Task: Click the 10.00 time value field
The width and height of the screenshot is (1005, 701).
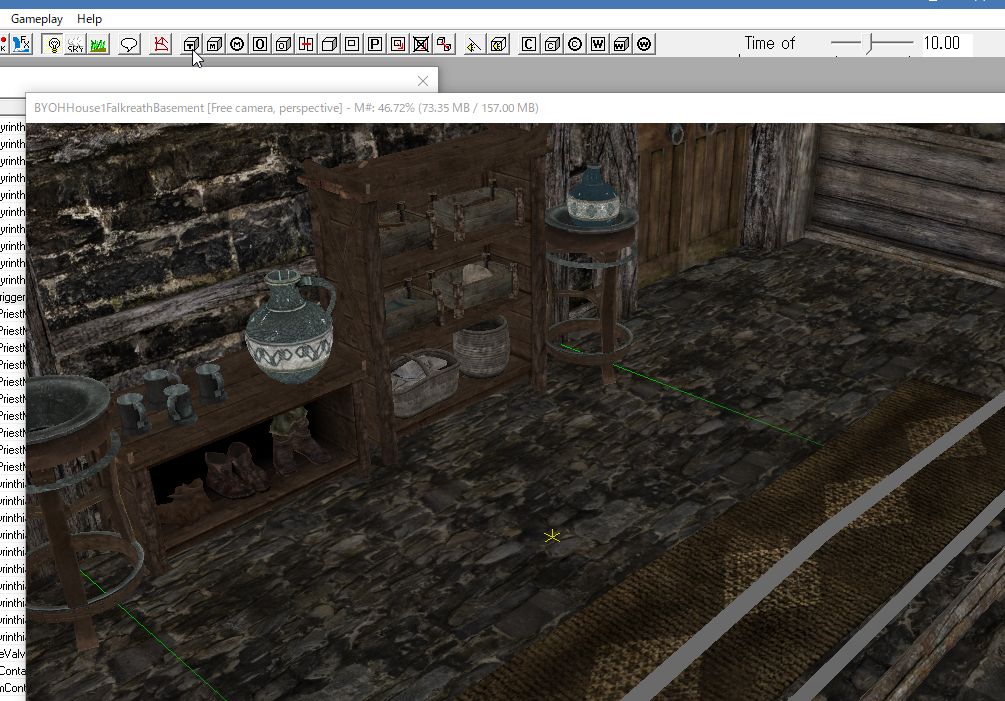Action: coord(945,44)
